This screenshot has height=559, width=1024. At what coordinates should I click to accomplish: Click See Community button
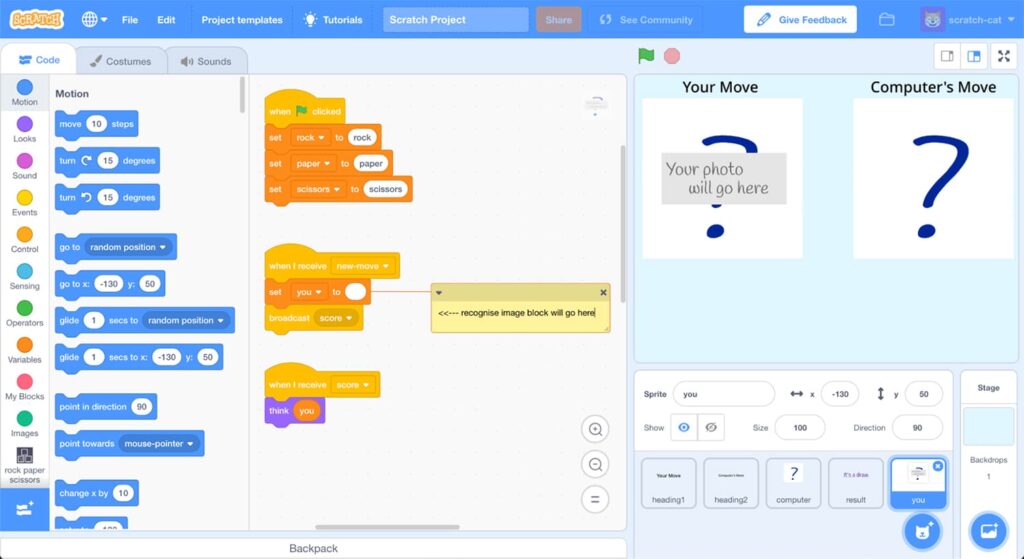point(646,20)
